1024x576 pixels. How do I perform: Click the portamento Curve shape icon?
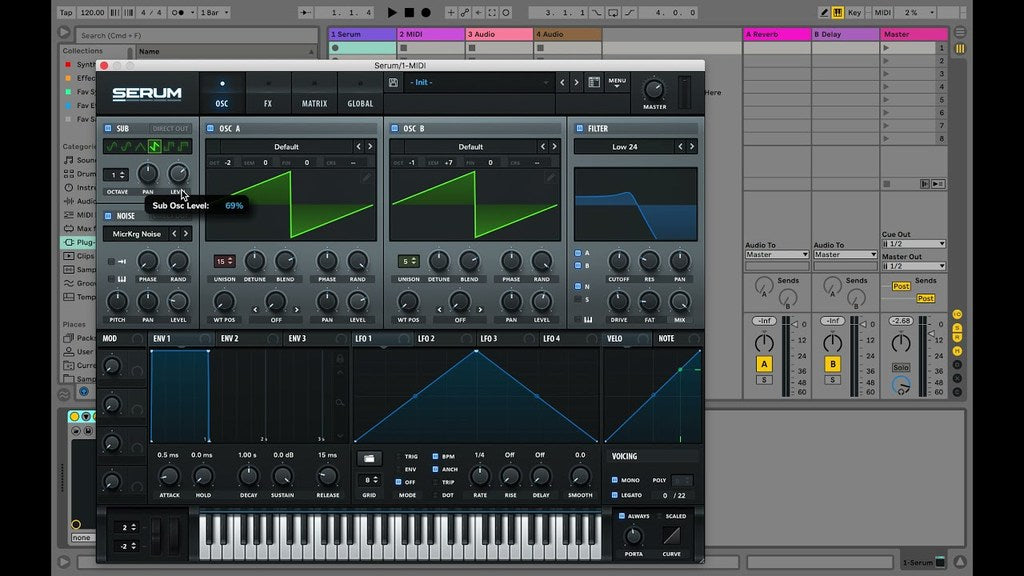(671, 535)
